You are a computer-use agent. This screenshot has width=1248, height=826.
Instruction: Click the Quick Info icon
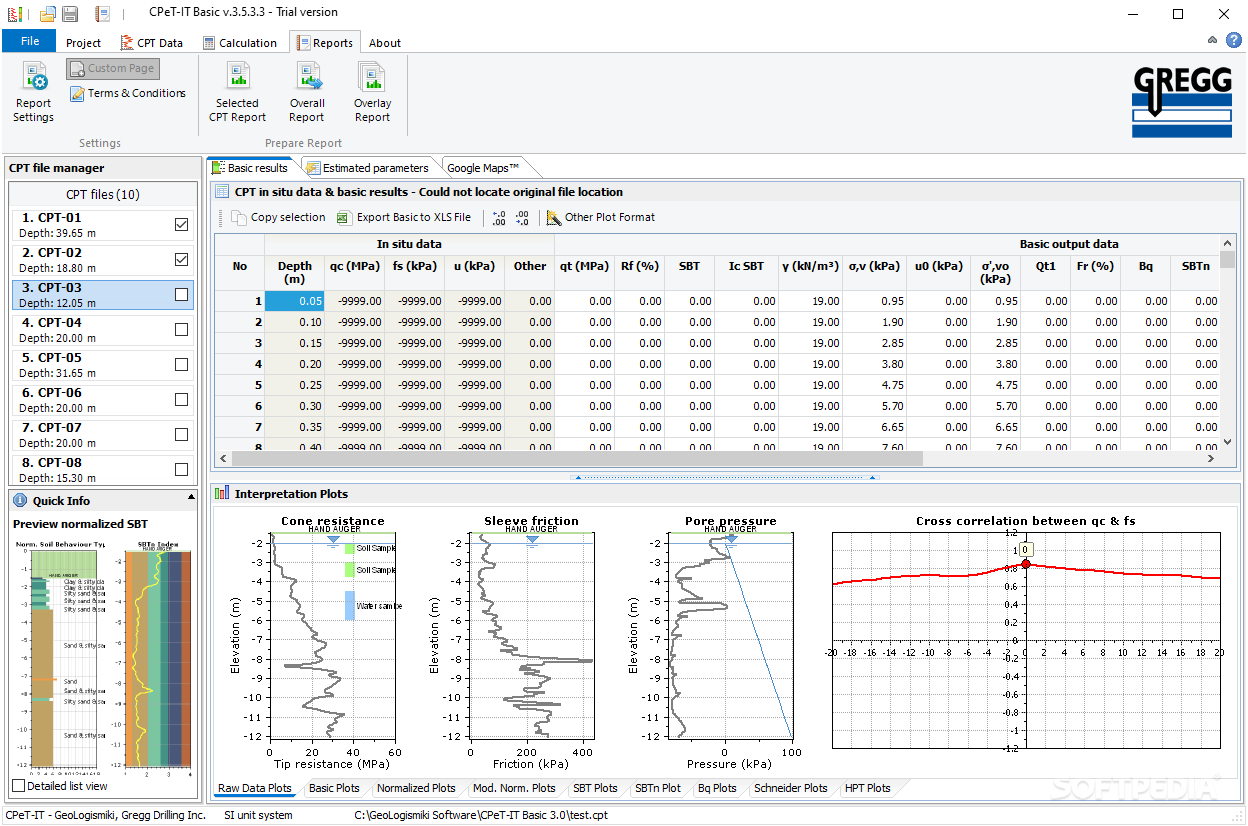point(20,500)
